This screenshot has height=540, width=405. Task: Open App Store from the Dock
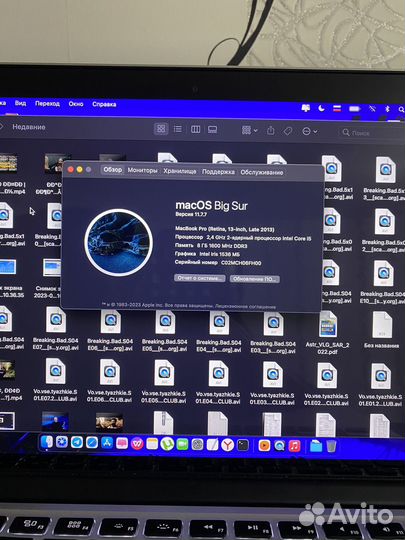(107, 443)
